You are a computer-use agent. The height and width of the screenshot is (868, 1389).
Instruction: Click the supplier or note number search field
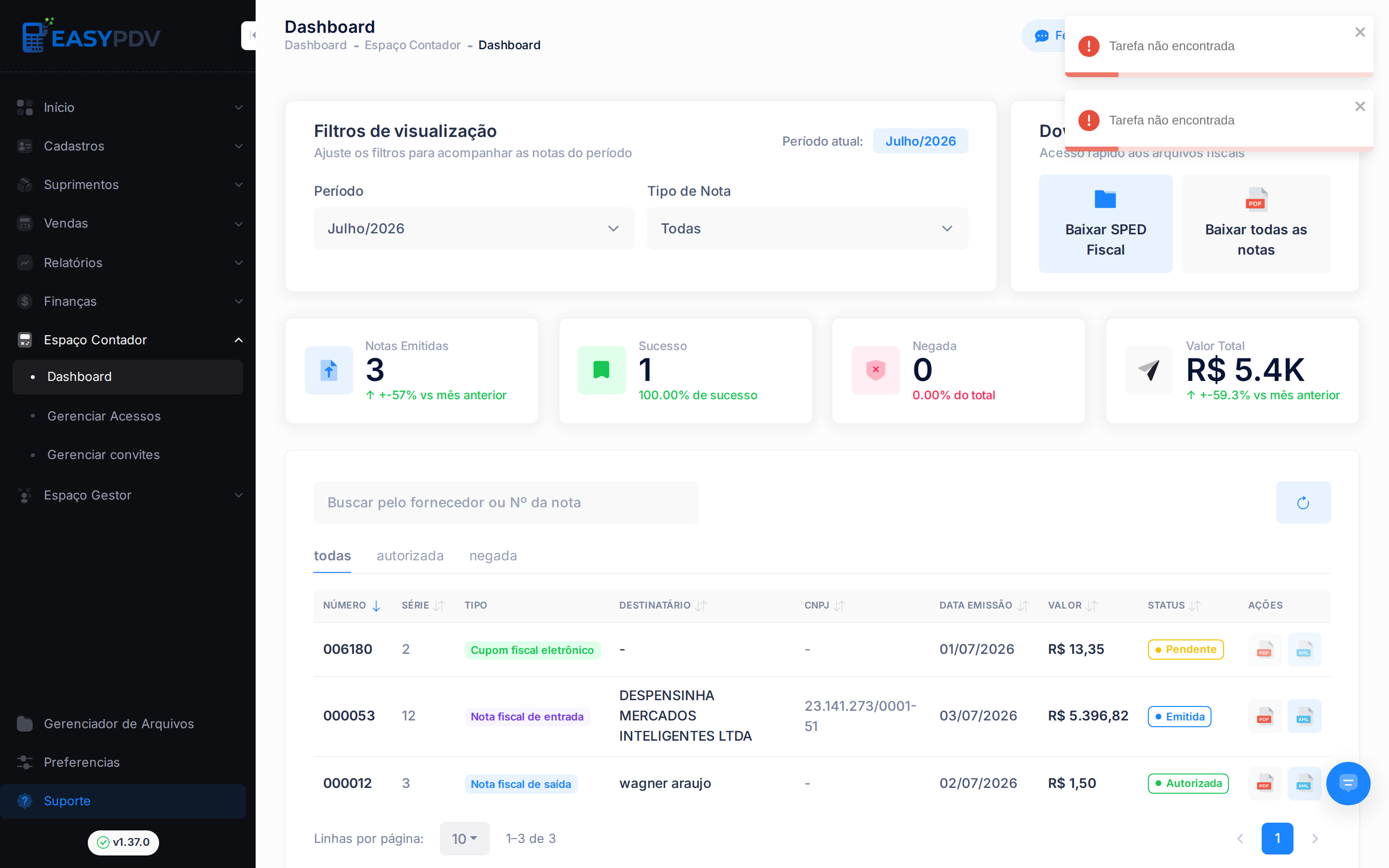[506, 502]
